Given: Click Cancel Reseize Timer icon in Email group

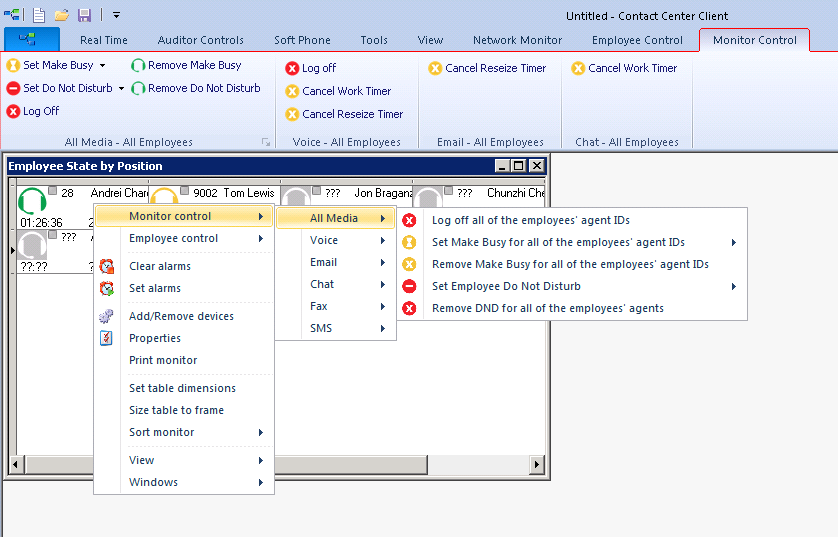Looking at the screenshot, I should pos(435,69).
